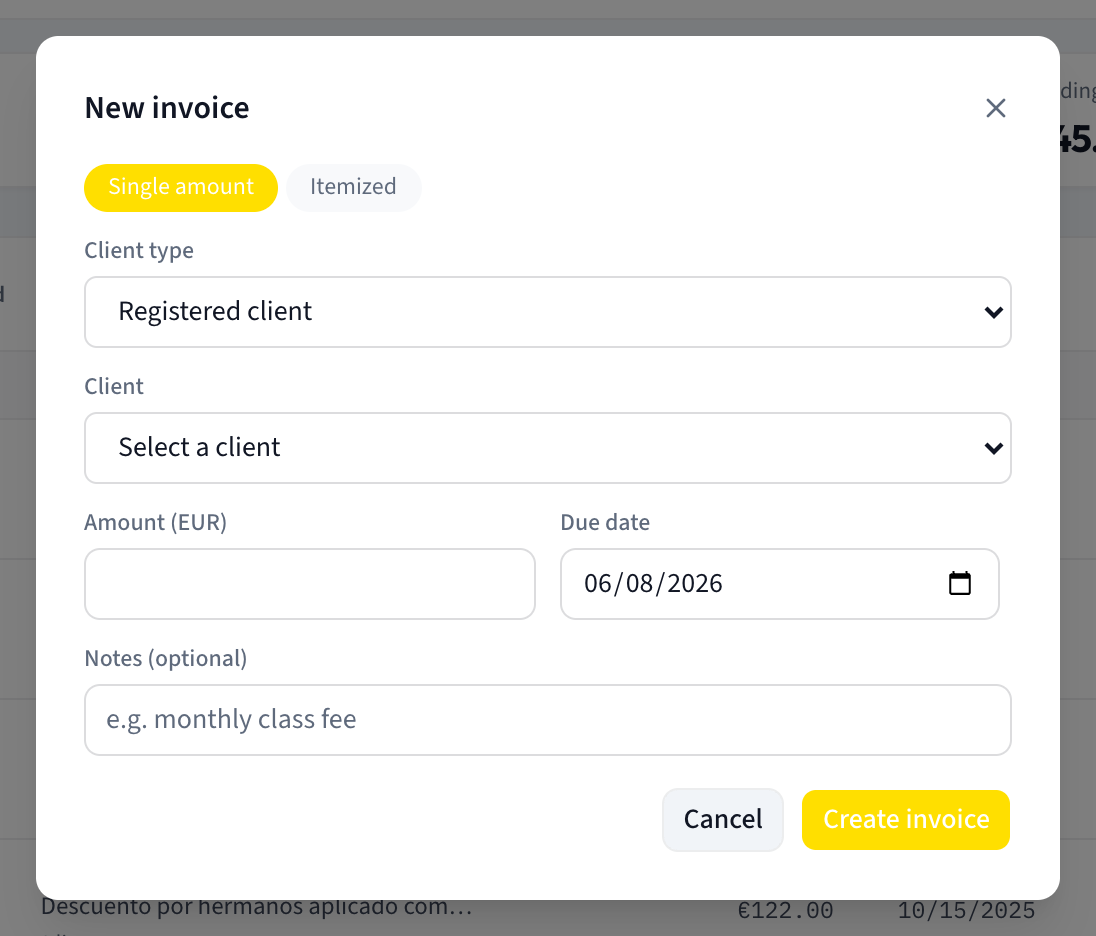Viewport: 1096px width, 936px height.
Task: Click the Descuento por hermanos note in background
Action: tap(257, 907)
